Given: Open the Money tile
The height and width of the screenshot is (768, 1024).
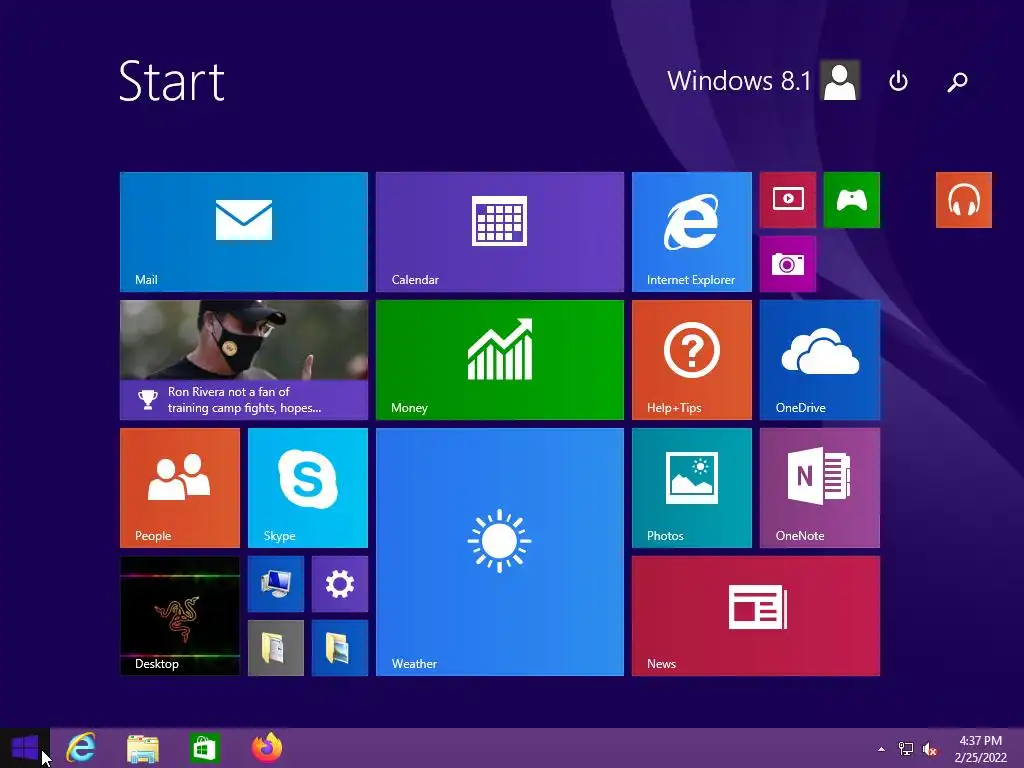Looking at the screenshot, I should click(500, 360).
